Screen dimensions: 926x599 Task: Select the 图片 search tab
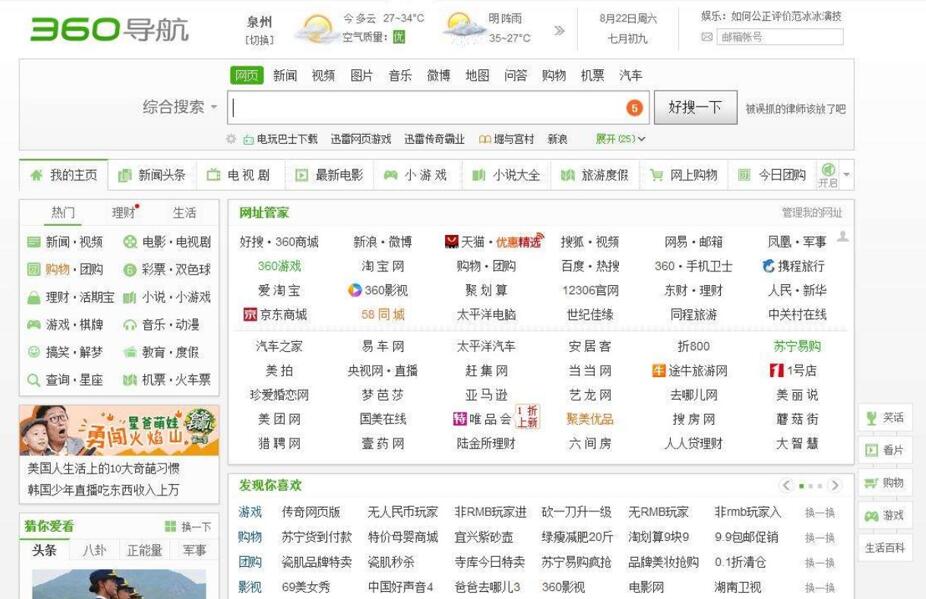click(361, 75)
